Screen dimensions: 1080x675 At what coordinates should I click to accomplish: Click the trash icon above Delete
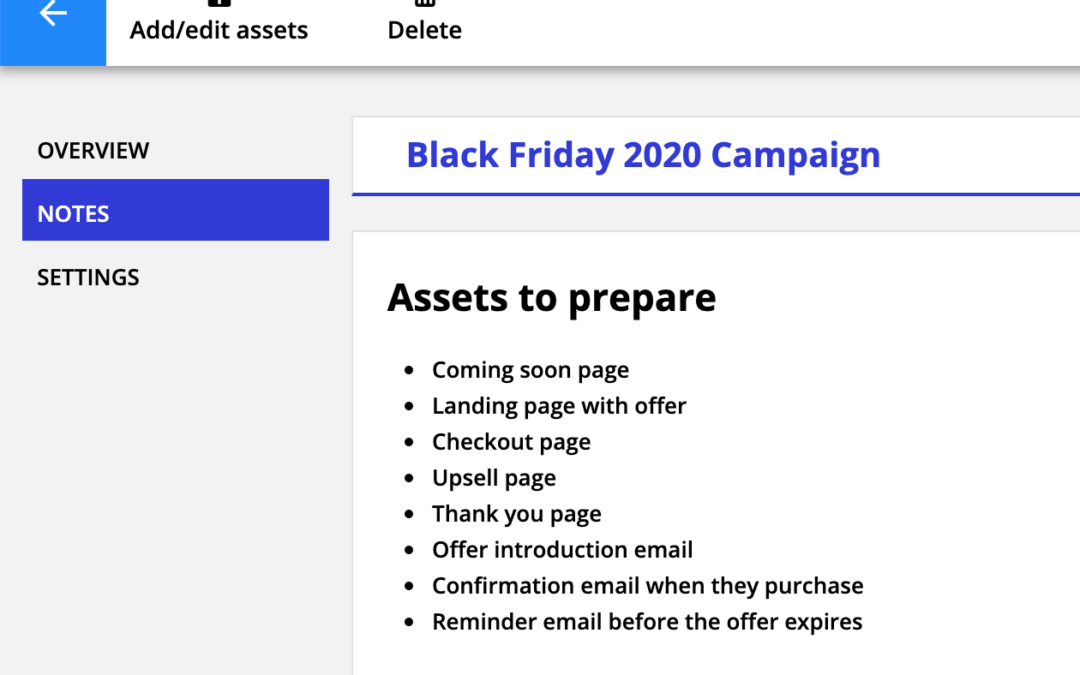424,3
